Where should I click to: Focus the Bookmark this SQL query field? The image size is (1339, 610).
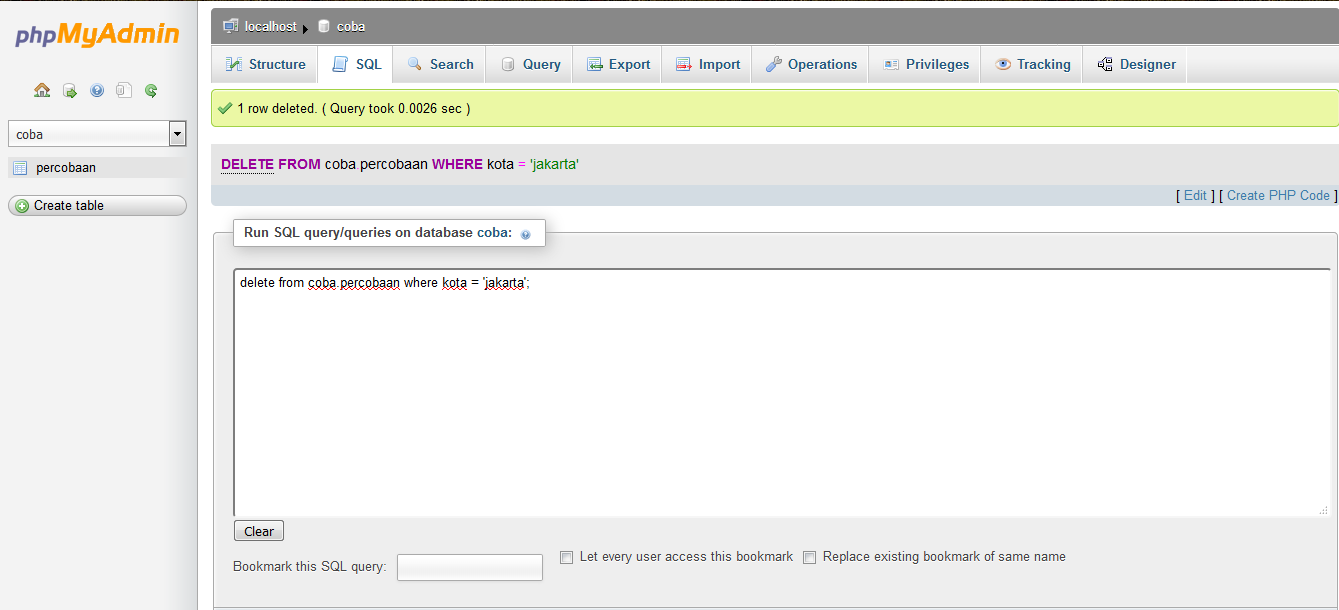coord(470,568)
